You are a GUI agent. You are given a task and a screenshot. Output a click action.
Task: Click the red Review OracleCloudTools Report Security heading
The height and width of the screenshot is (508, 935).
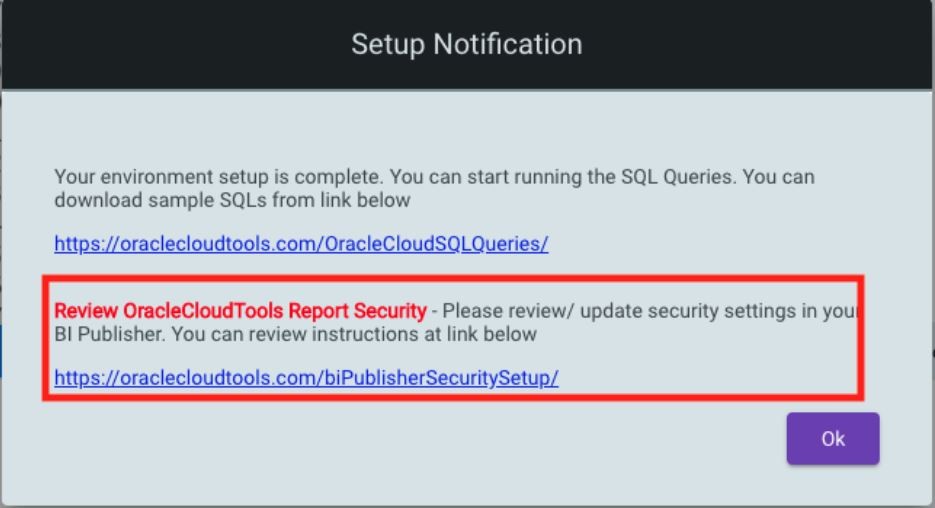240,311
